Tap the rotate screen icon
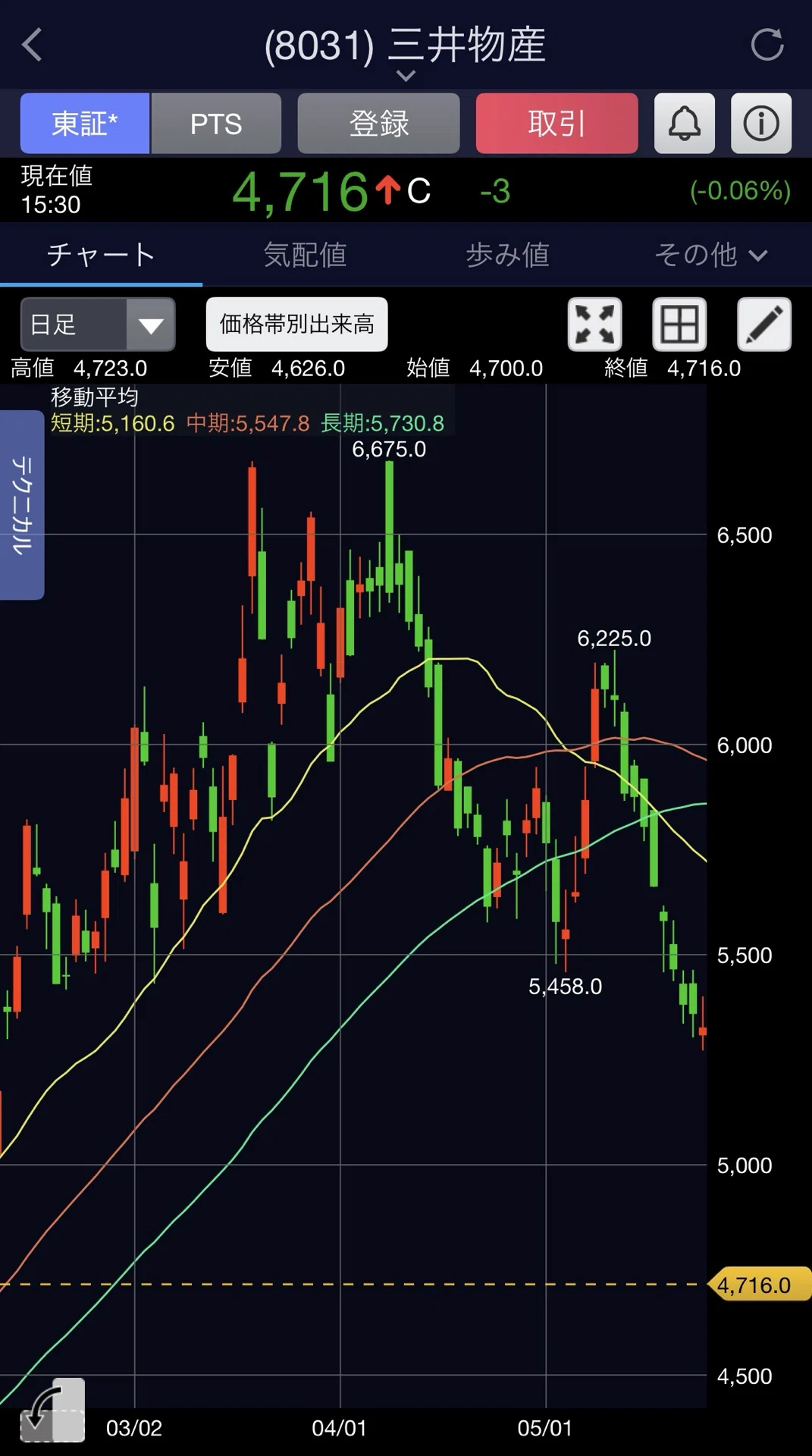Viewport: 812px width, 1456px height. [x=52, y=1410]
